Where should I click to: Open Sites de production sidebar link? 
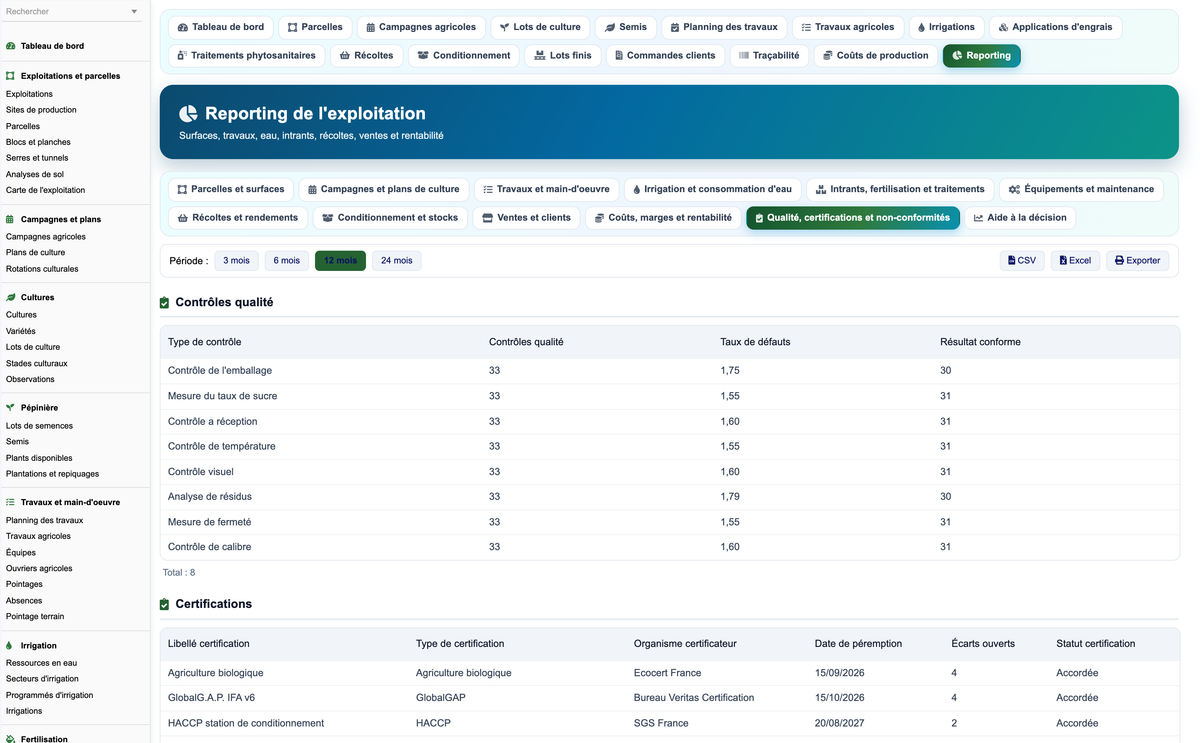click(x=41, y=110)
